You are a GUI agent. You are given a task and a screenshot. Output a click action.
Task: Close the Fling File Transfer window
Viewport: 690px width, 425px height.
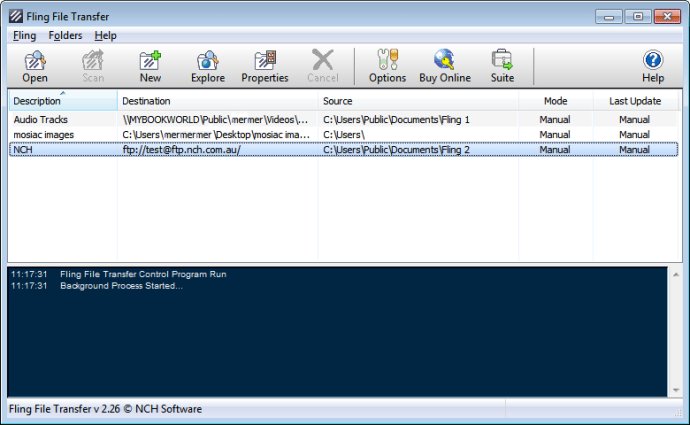tap(667, 17)
